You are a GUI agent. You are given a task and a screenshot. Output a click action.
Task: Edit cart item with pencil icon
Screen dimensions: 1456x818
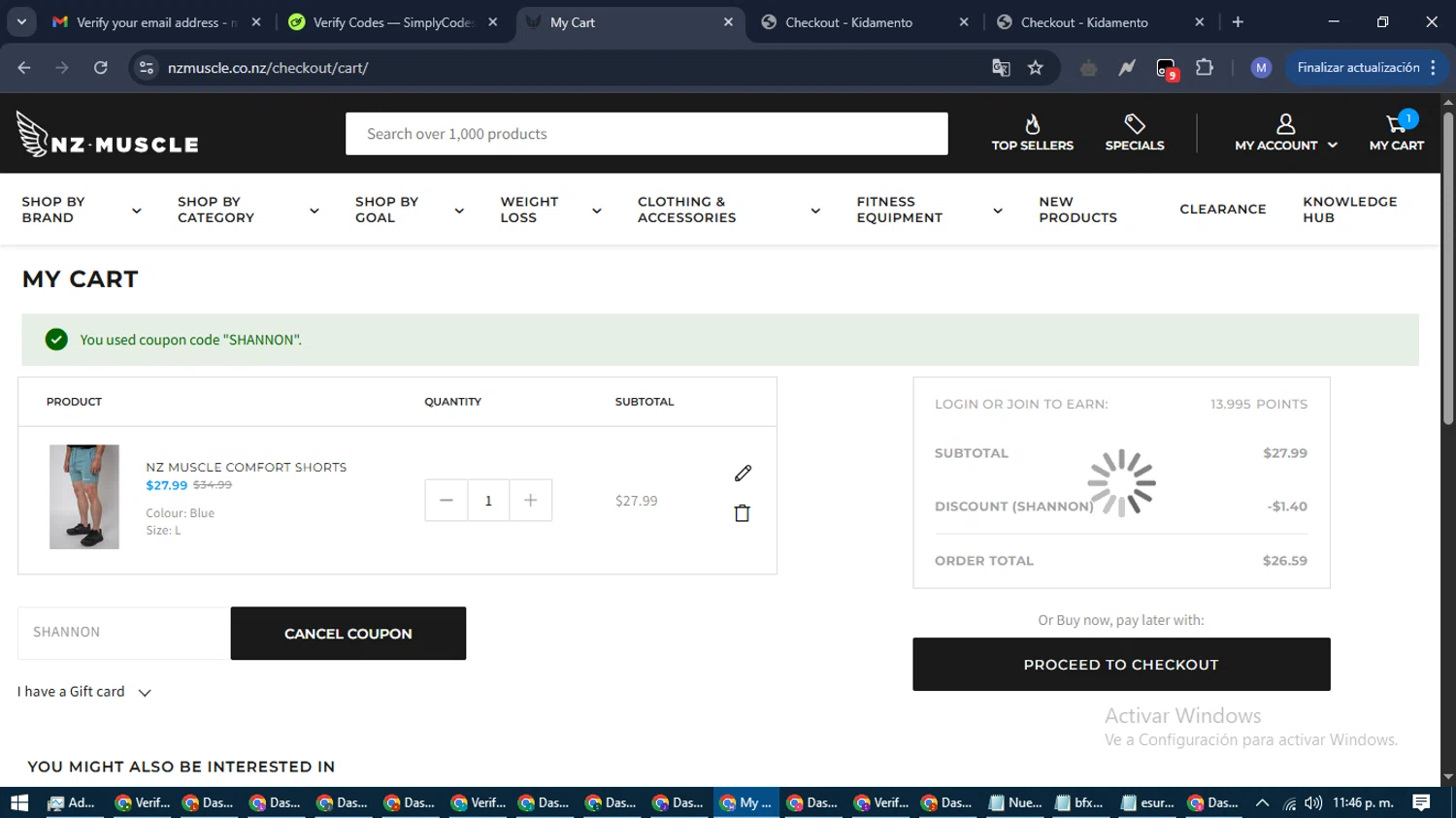coord(743,474)
